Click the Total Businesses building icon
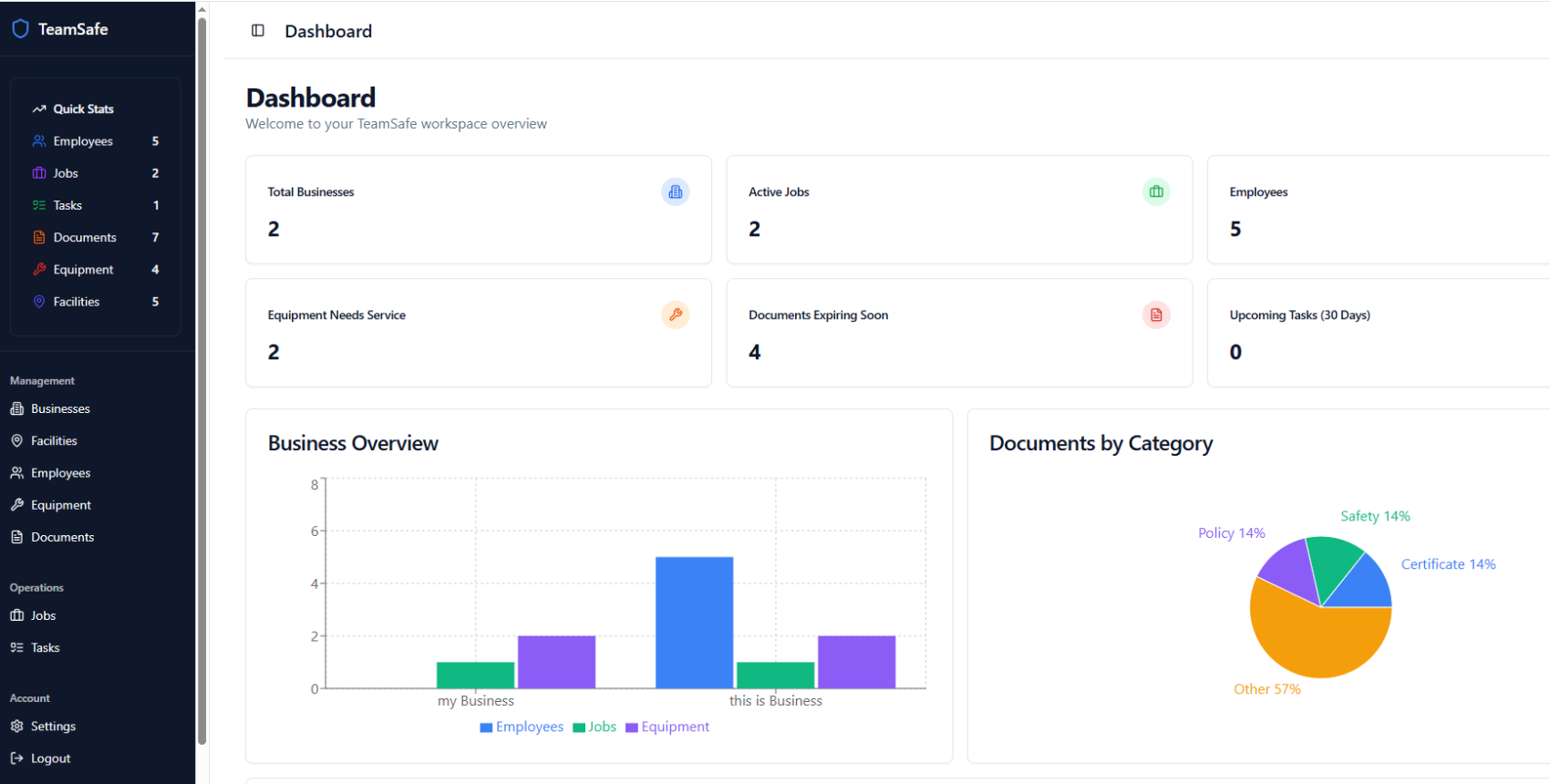The width and height of the screenshot is (1550, 784). 675,192
